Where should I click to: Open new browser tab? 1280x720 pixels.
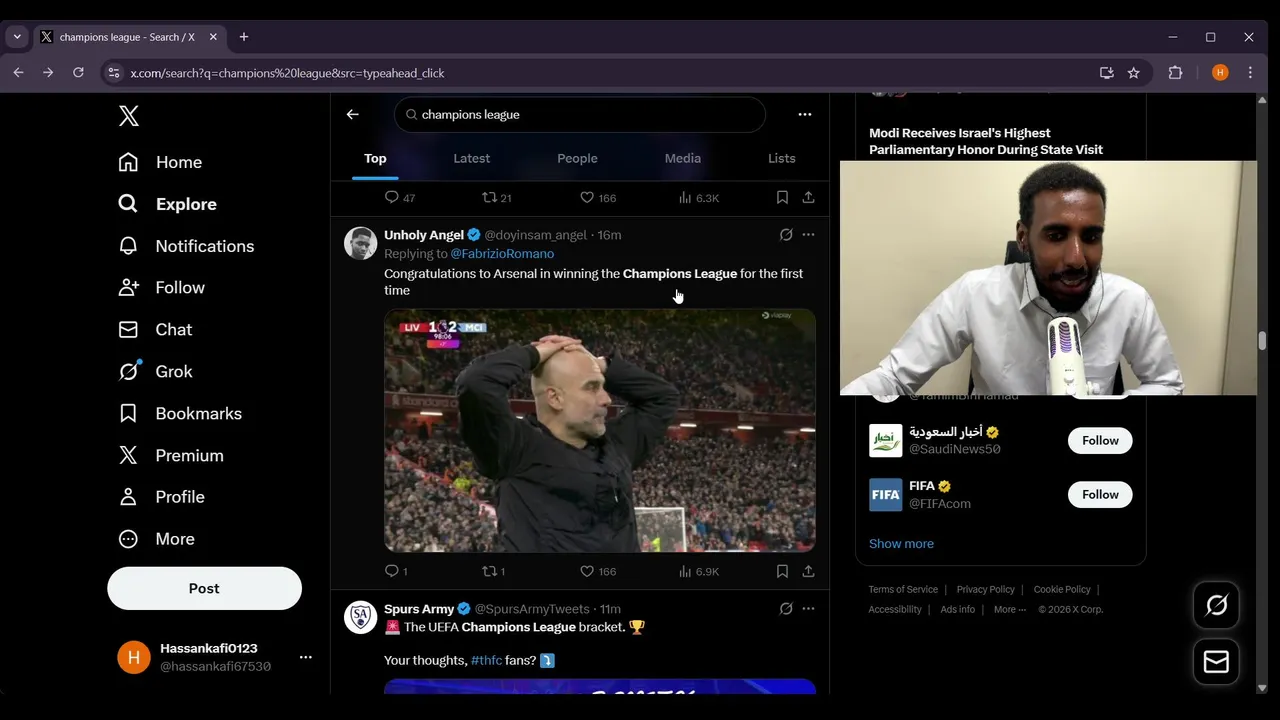243,37
